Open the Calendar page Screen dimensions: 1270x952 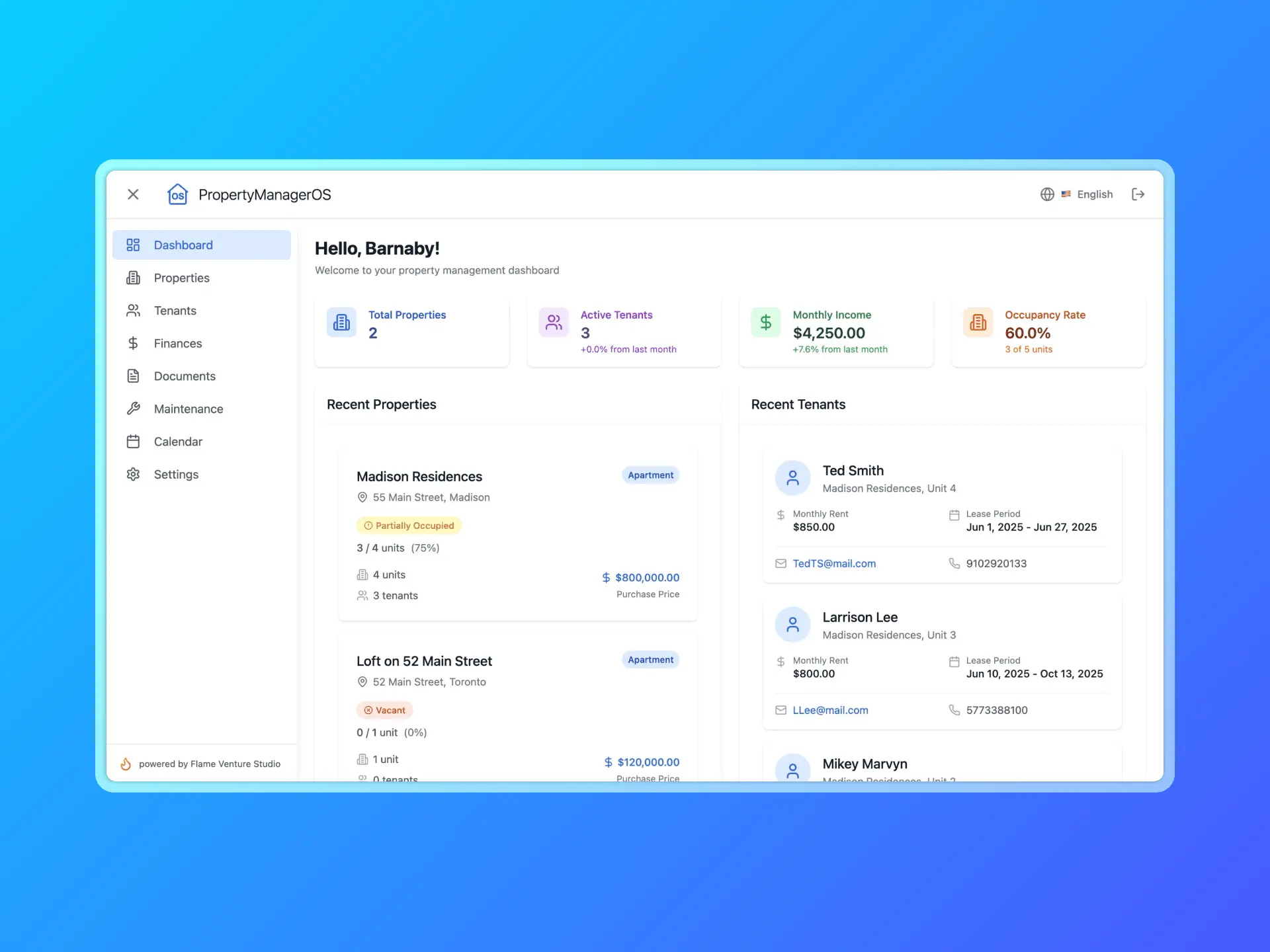[202, 442]
